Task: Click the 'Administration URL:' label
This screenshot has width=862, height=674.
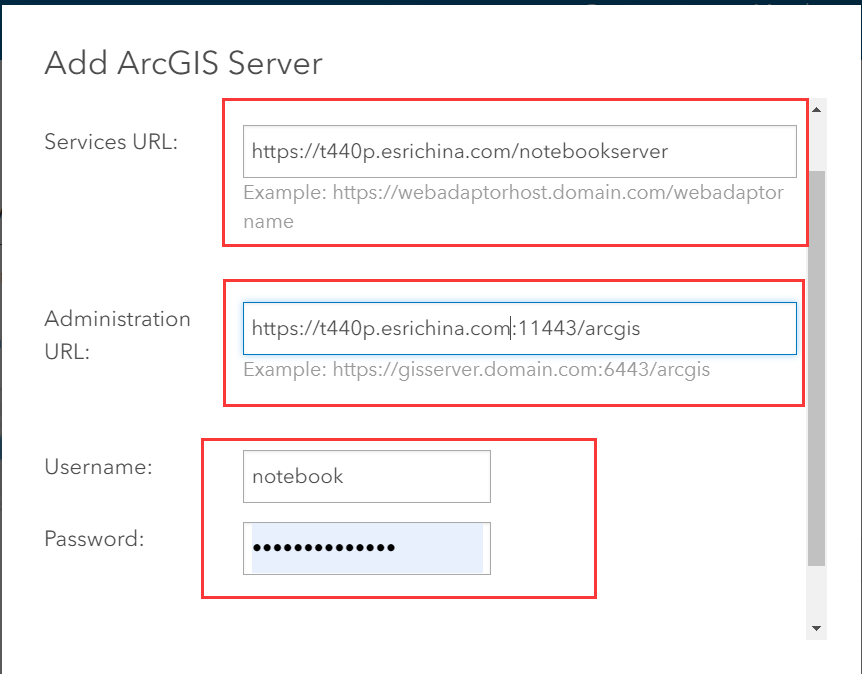Action: click(x=117, y=335)
